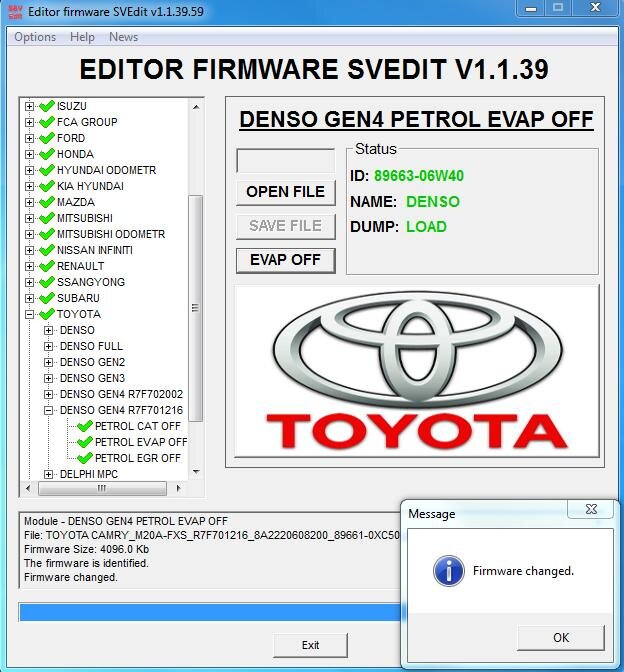Click the green checkmark beside MITSUBISHI
Viewport: 624px width, 672px height.
pyautogui.click(x=47, y=218)
